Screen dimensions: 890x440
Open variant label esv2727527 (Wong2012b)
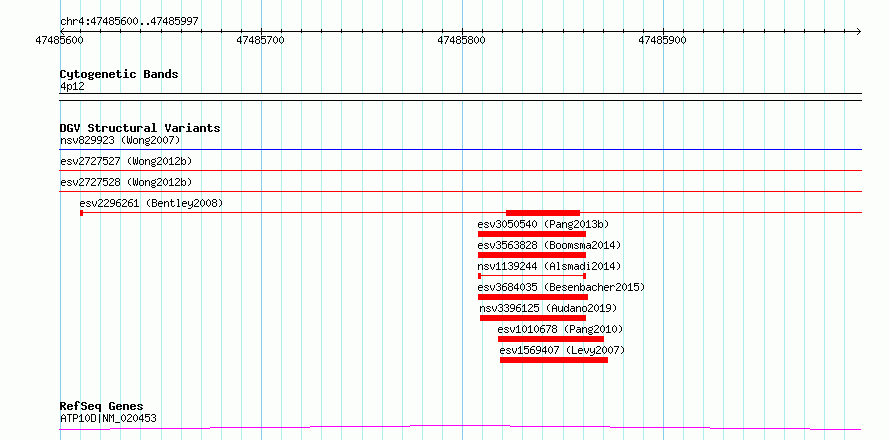click(126, 161)
